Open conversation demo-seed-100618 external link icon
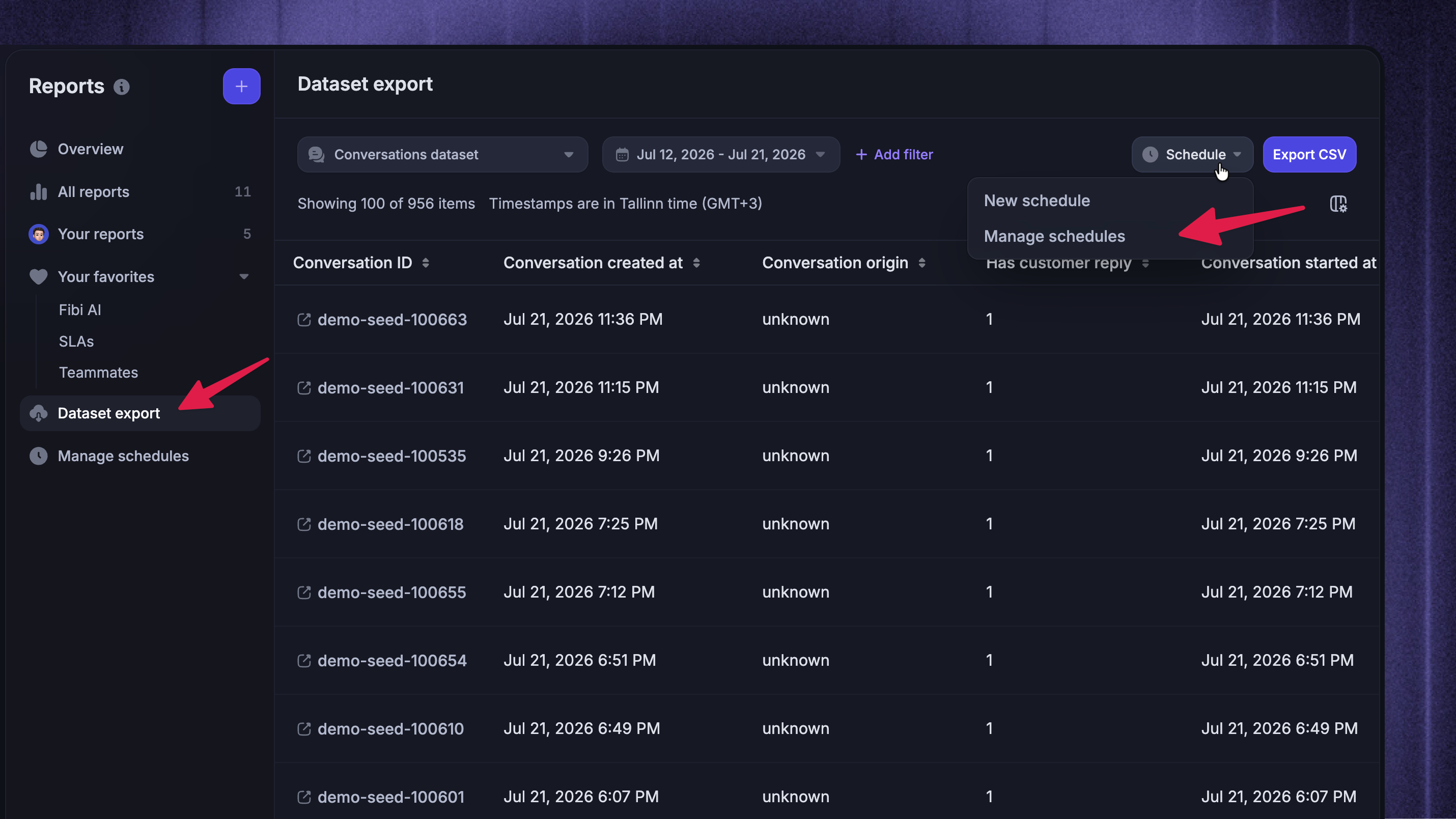The width and height of the screenshot is (1456, 819). tap(304, 524)
